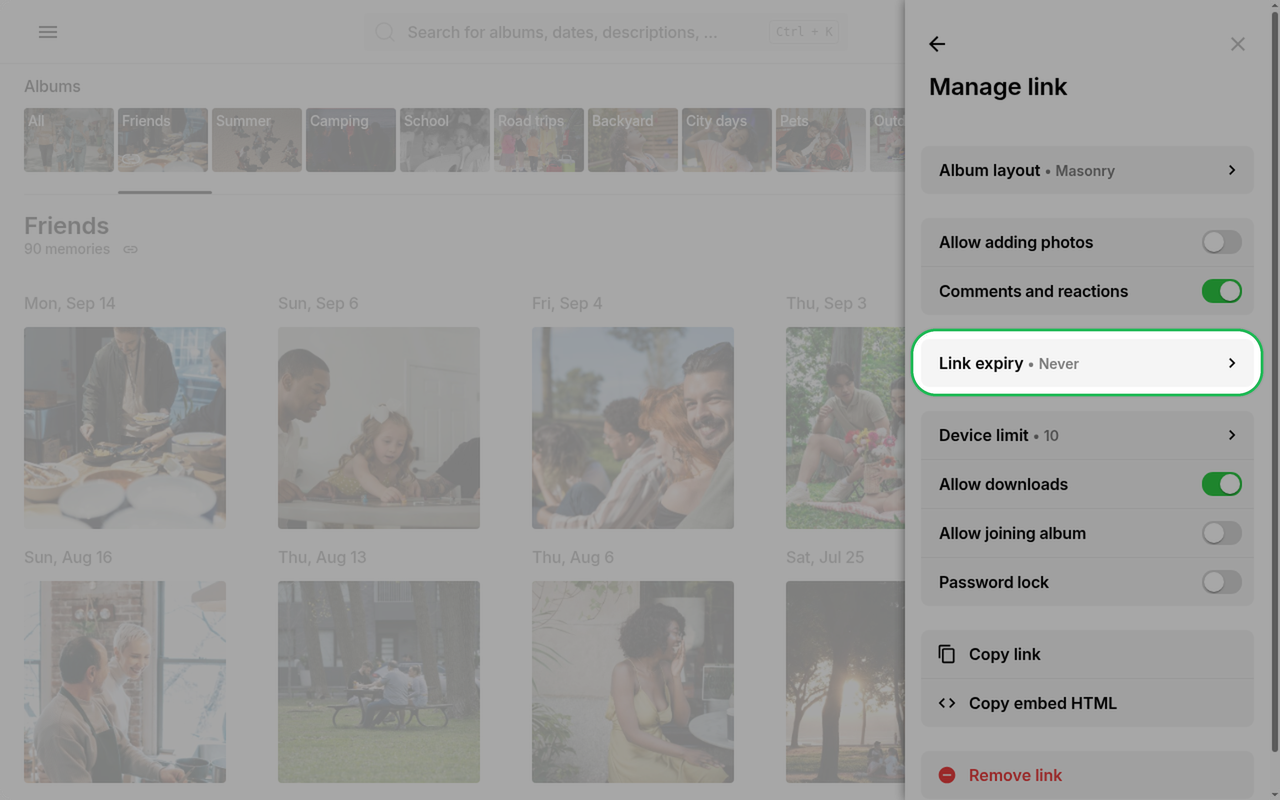Click the search magnifier icon
The width and height of the screenshot is (1280, 800).
[385, 32]
